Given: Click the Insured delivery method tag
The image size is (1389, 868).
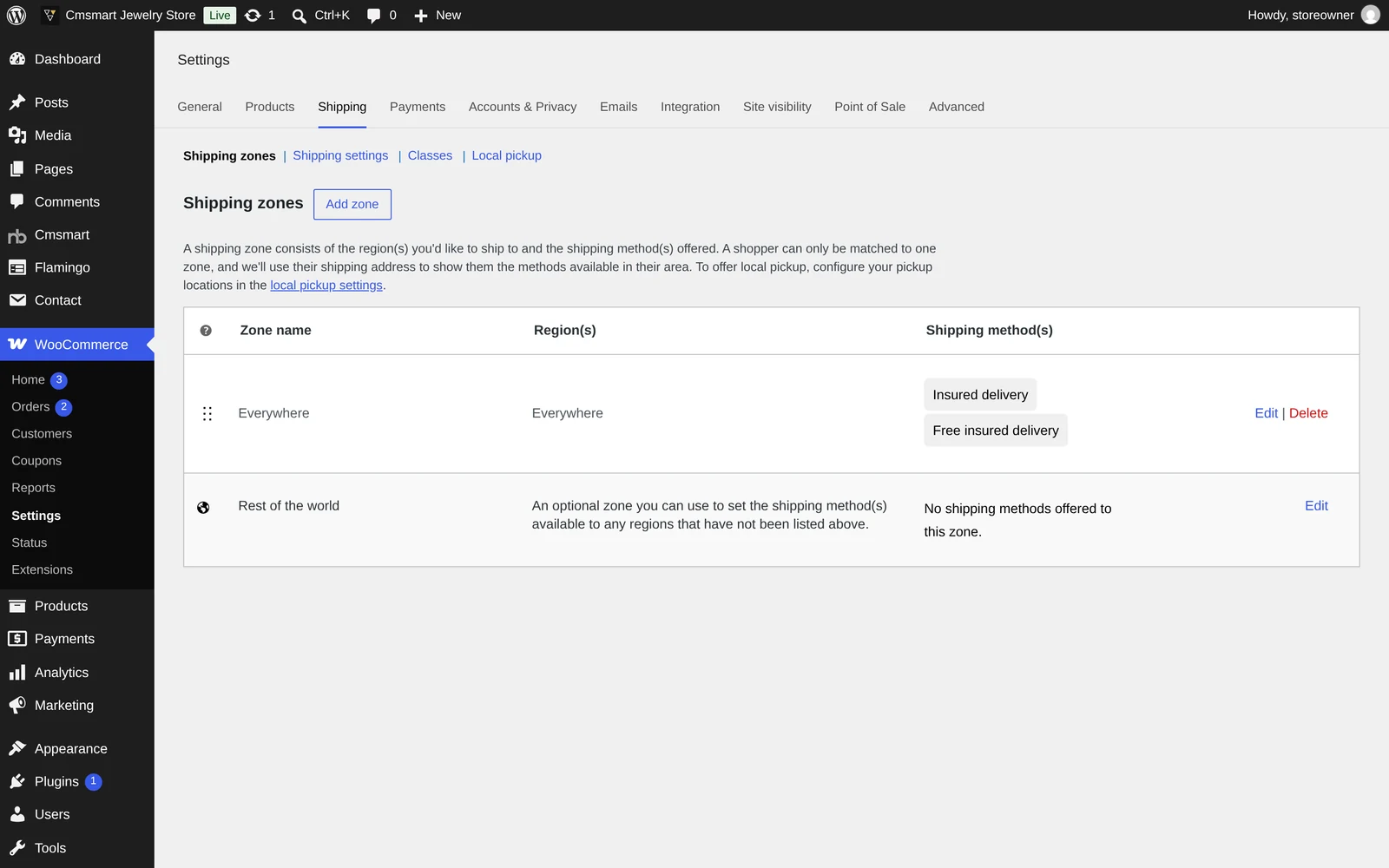Looking at the screenshot, I should click(980, 395).
